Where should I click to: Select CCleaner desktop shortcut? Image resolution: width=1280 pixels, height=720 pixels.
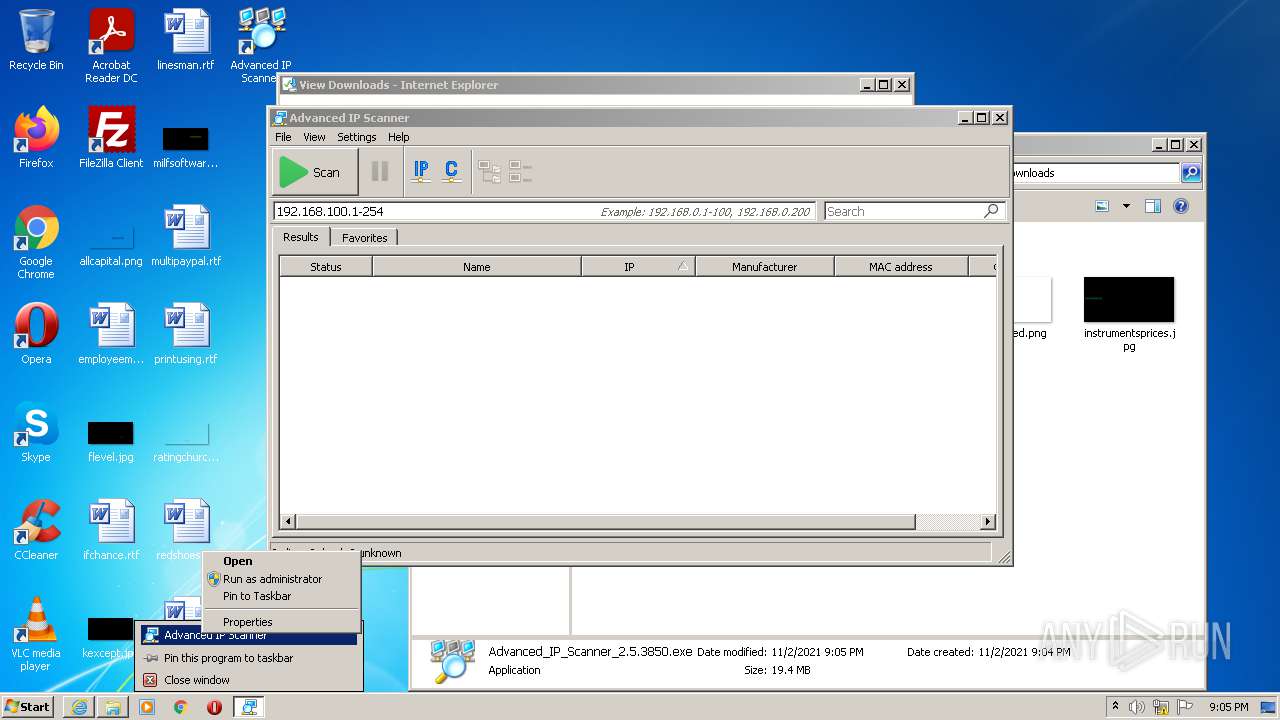(36, 530)
